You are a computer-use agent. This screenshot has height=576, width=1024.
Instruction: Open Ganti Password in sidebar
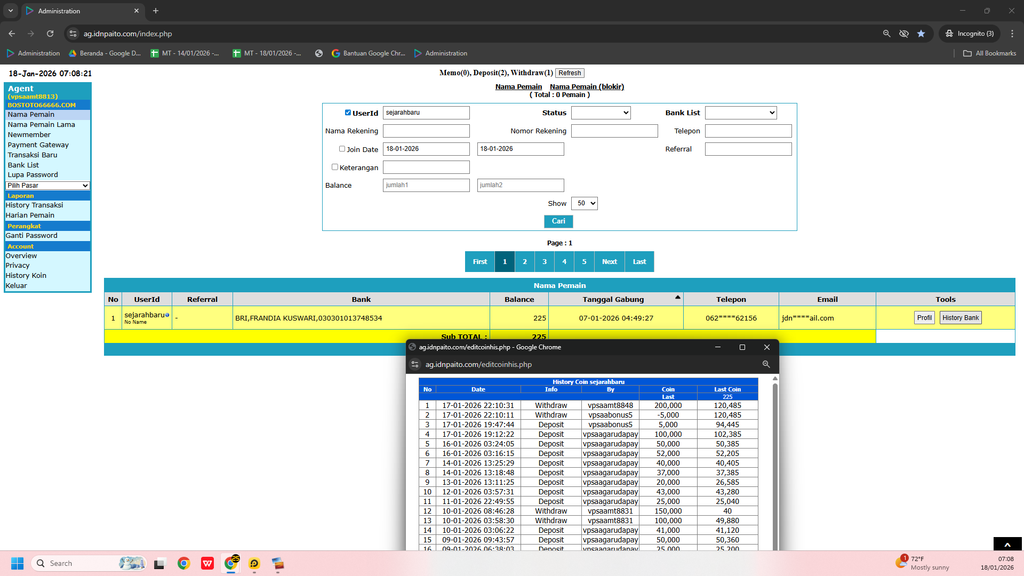click(x=31, y=235)
